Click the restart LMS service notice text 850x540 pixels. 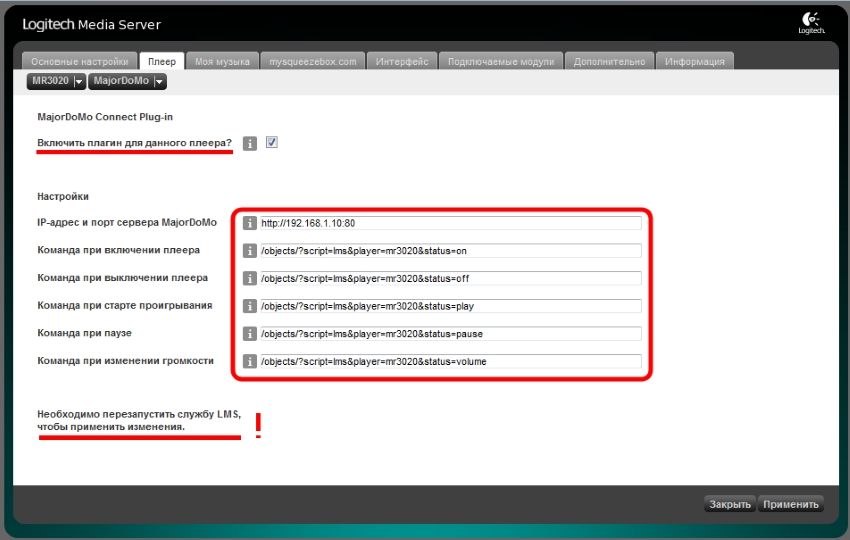[139, 420]
